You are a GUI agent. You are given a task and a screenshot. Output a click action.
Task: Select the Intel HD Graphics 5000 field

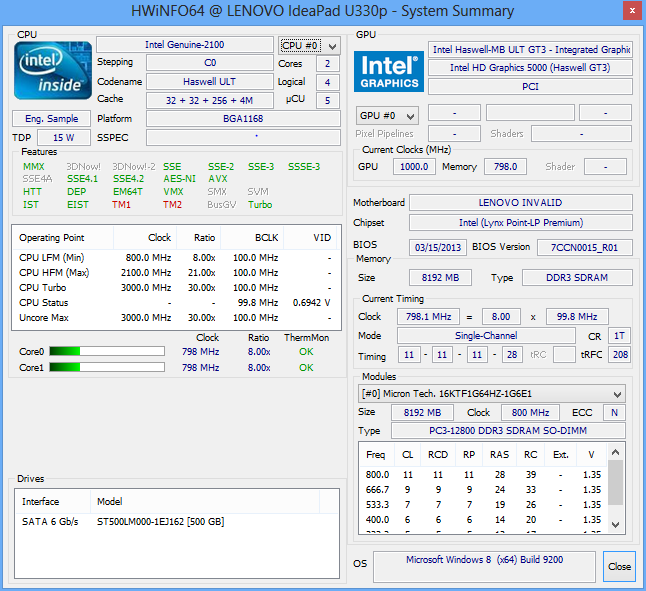click(530, 68)
